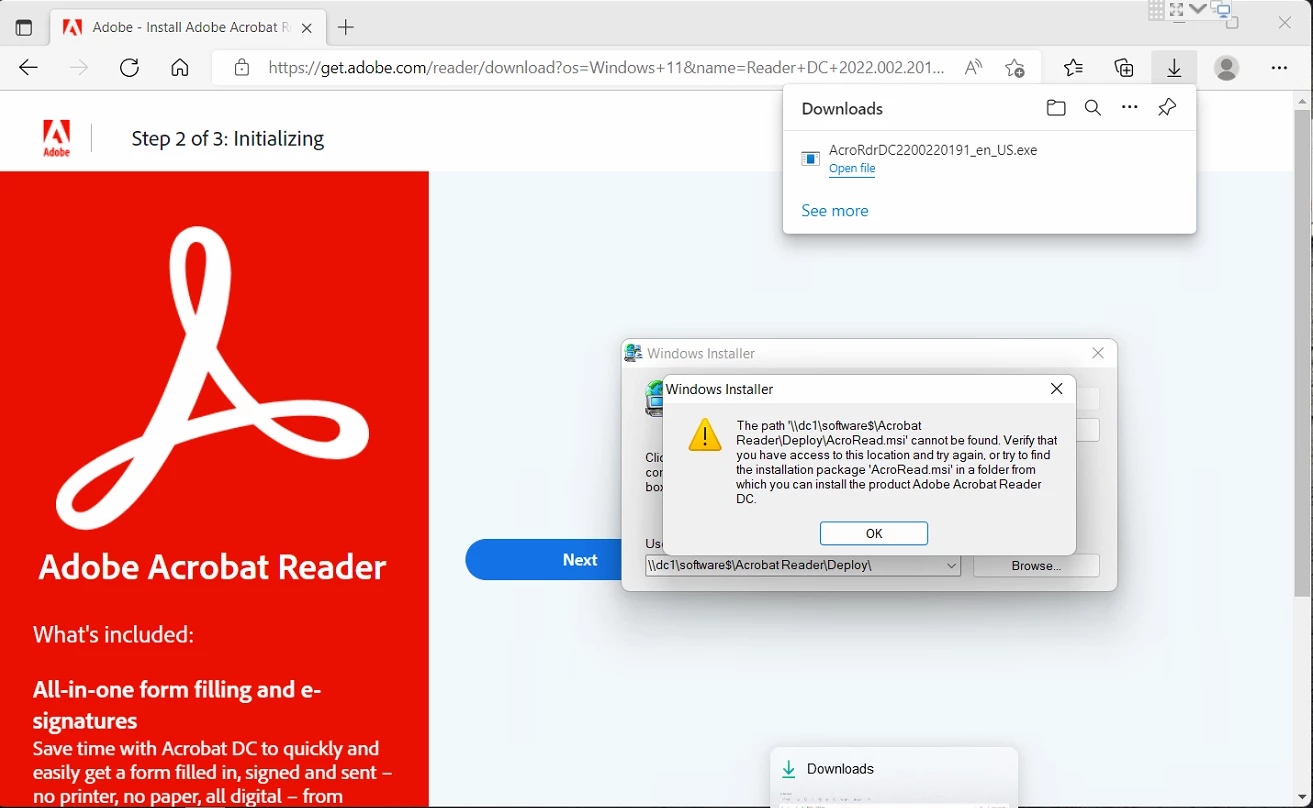Click OK in the Windows Installer error

[874, 533]
